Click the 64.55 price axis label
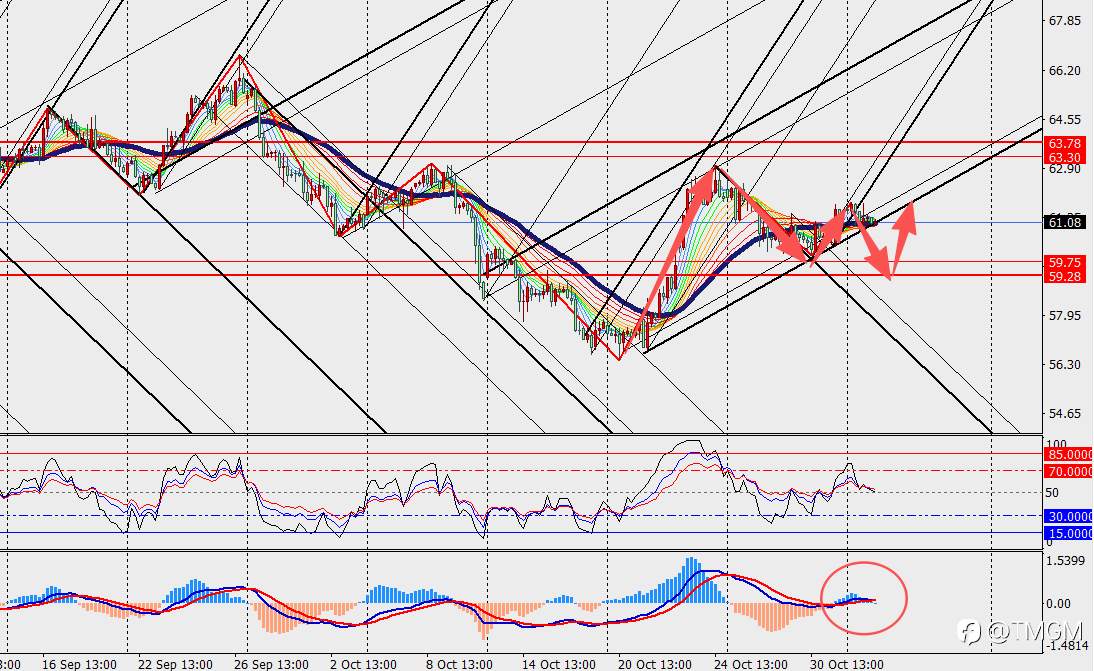The height and width of the screenshot is (671, 1094). (1065, 119)
